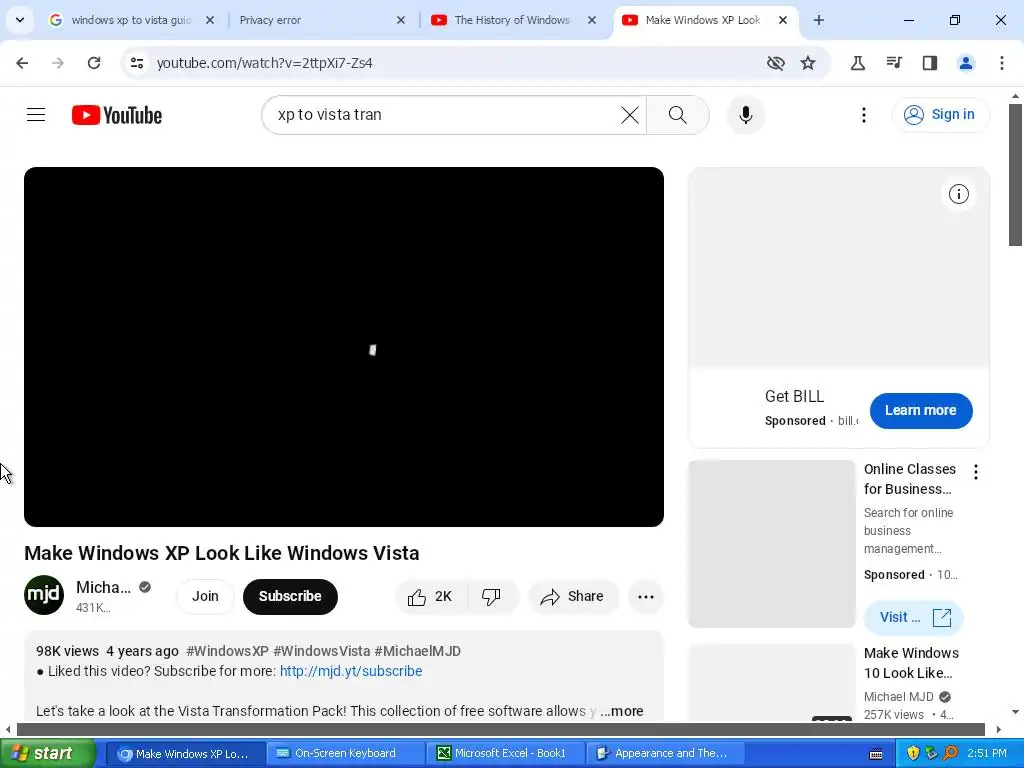The image size is (1024, 768).
Task: Open the #WindowsXP hashtag
Action: click(x=227, y=651)
